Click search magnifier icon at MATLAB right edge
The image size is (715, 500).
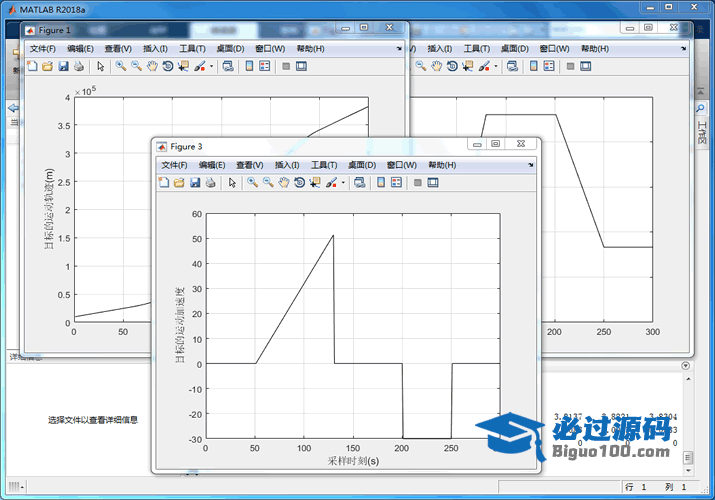700,108
